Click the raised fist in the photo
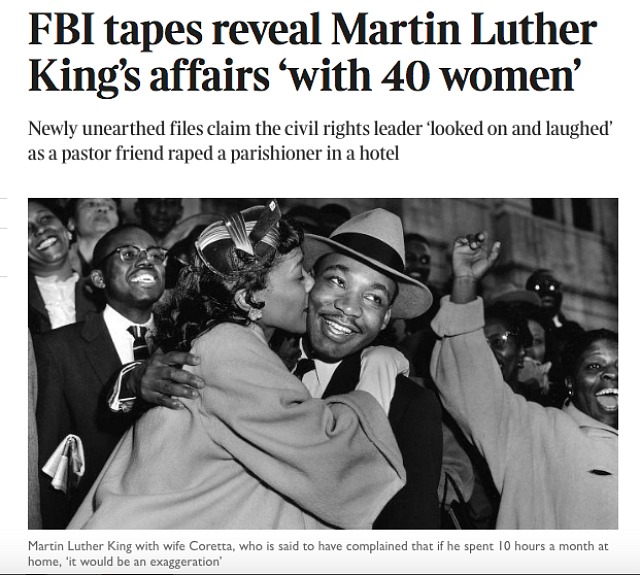This screenshot has width=640, height=575. point(474,255)
